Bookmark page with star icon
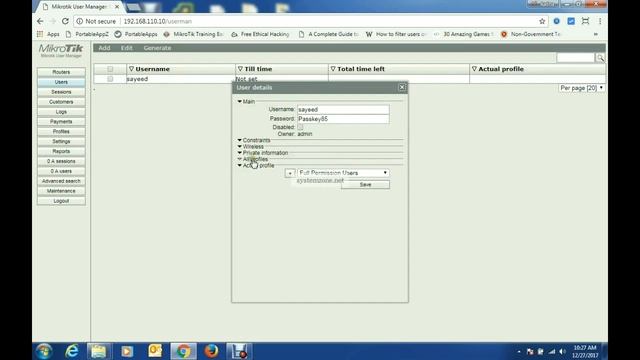This screenshot has width=640, height=360. click(542, 21)
